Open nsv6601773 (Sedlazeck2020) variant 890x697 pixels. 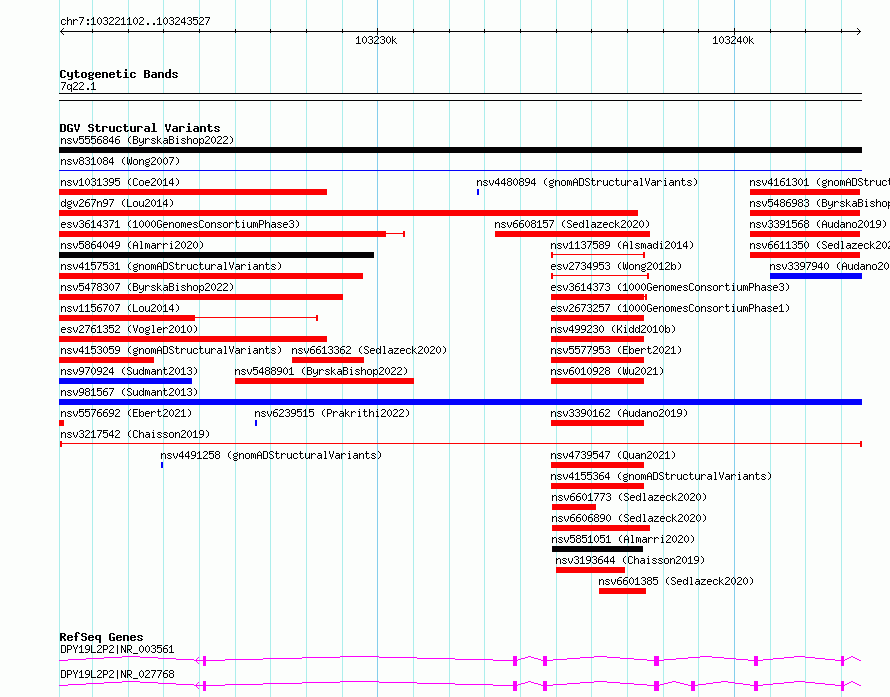[629, 497]
